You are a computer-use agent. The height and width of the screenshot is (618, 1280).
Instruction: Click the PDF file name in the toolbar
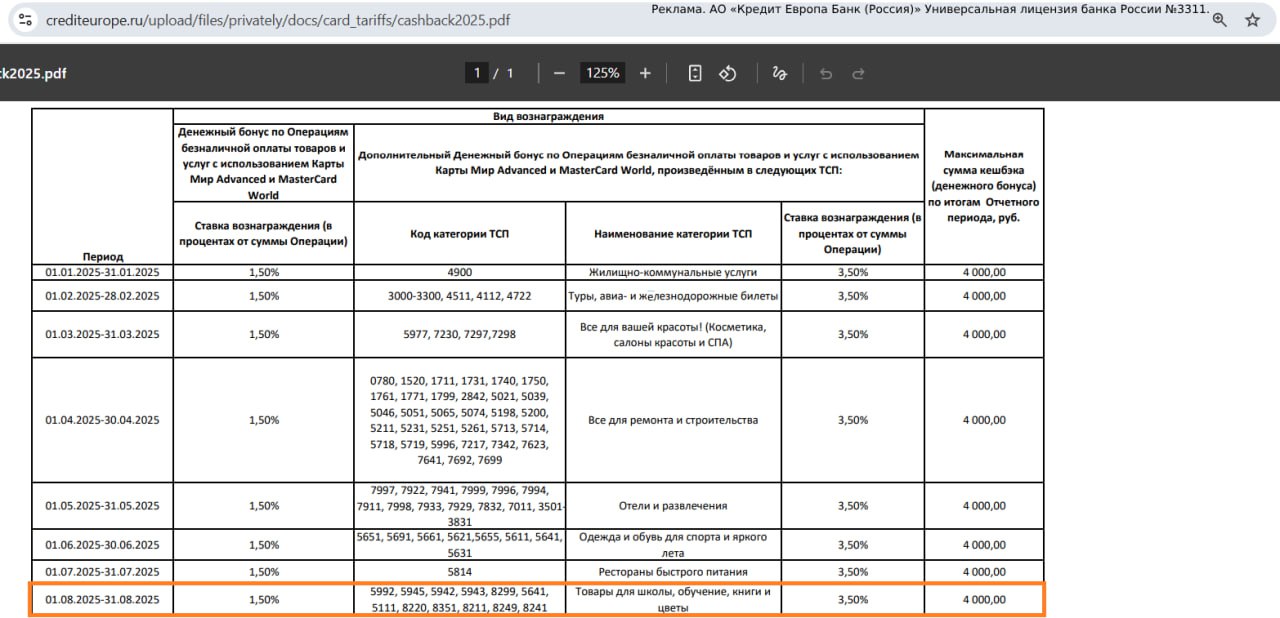(34, 73)
